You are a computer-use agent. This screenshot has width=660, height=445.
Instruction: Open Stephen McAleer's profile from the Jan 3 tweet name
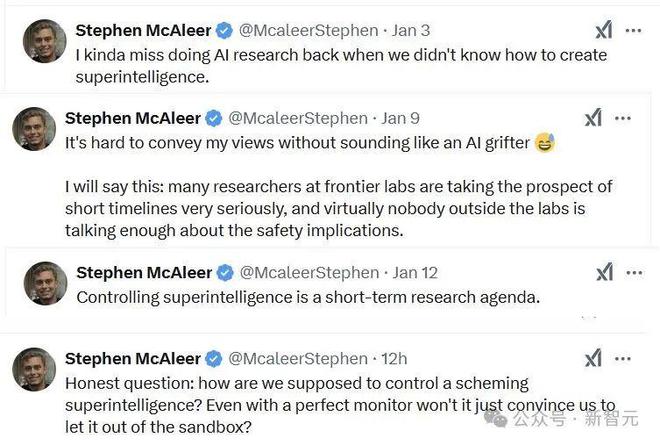point(143,30)
